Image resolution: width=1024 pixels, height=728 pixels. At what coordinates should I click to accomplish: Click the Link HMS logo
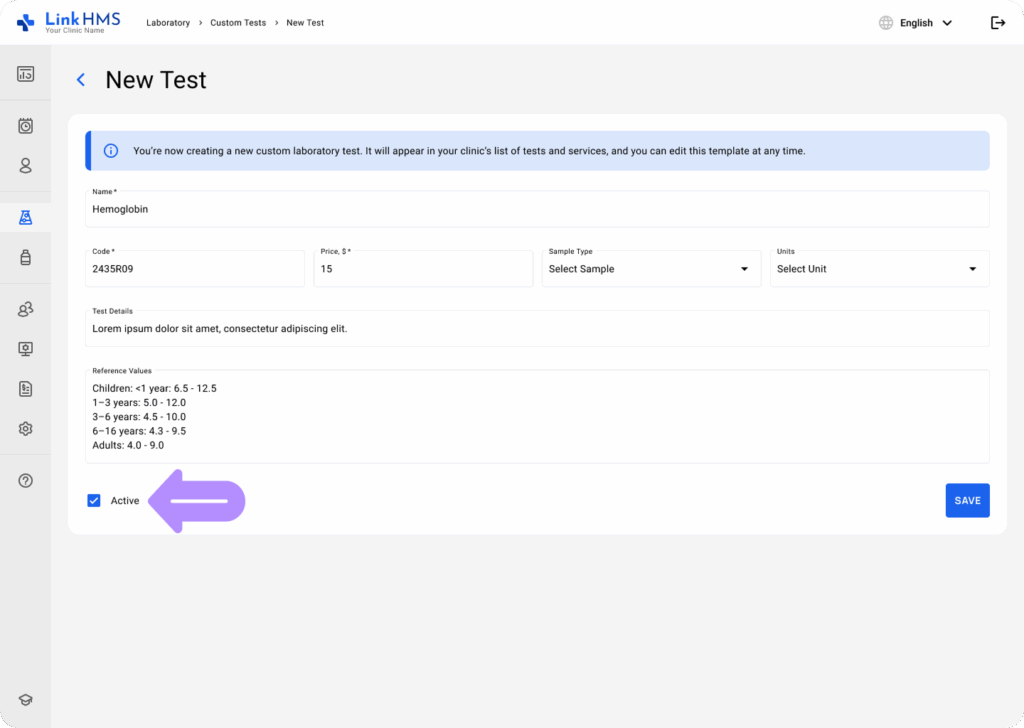[69, 22]
